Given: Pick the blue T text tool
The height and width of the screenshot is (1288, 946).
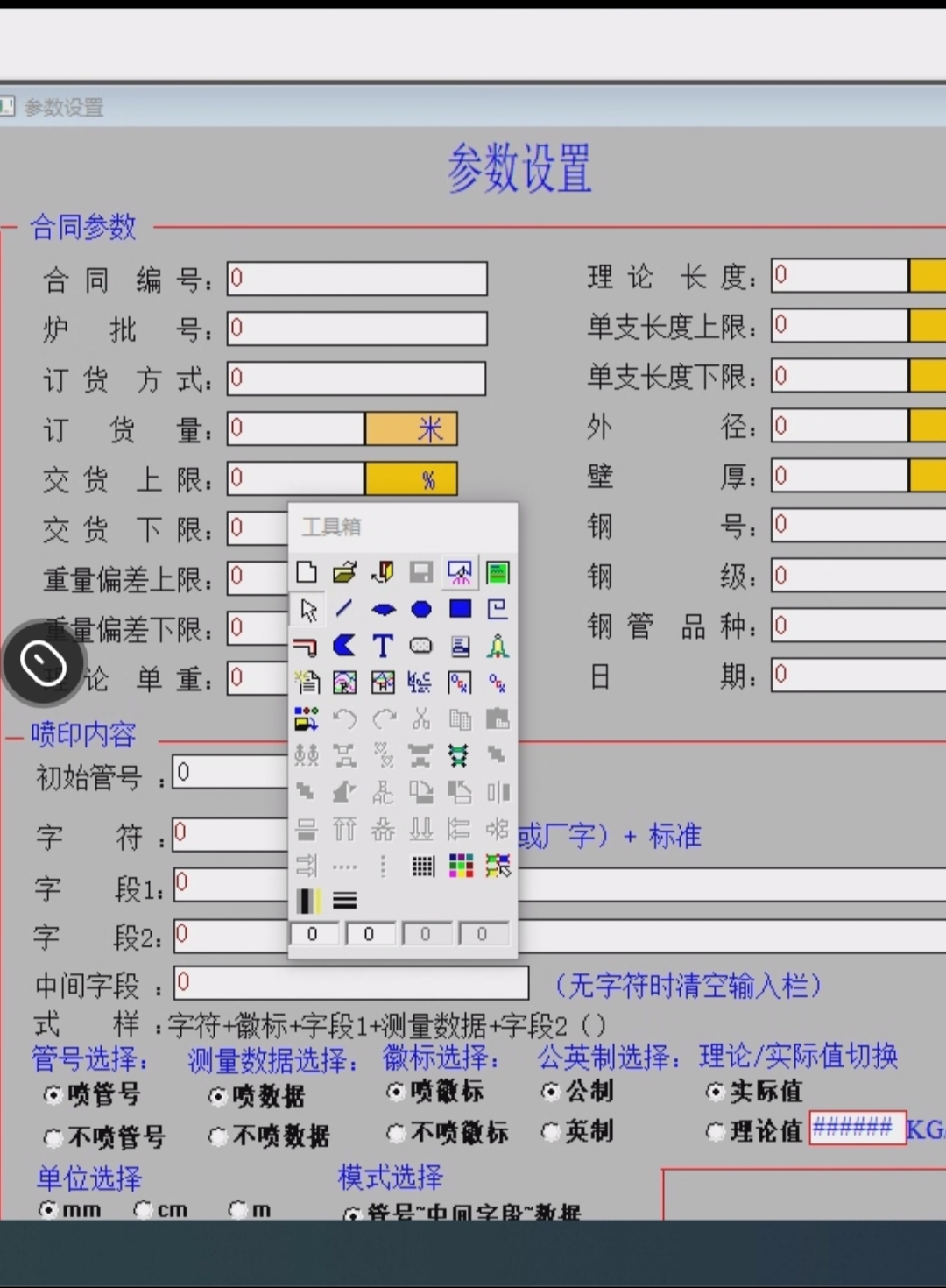Looking at the screenshot, I should [x=383, y=647].
